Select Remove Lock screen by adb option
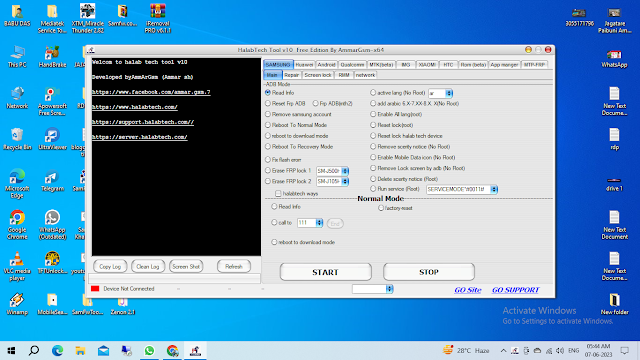Screen dimensions: 640x360 click(373, 168)
